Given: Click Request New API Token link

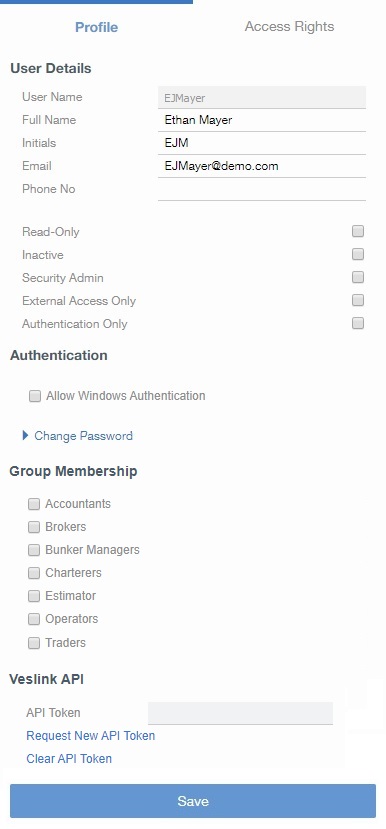Looking at the screenshot, I should click(x=90, y=736).
